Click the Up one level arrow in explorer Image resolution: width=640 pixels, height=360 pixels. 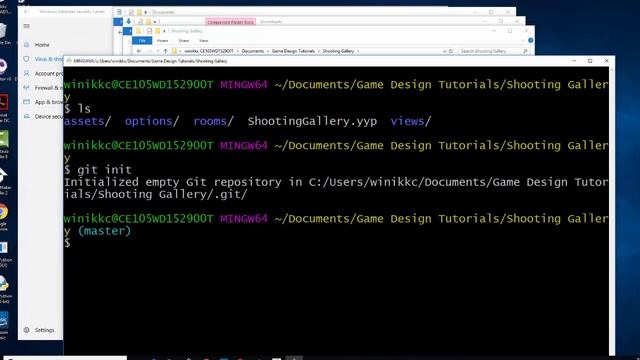[165, 51]
